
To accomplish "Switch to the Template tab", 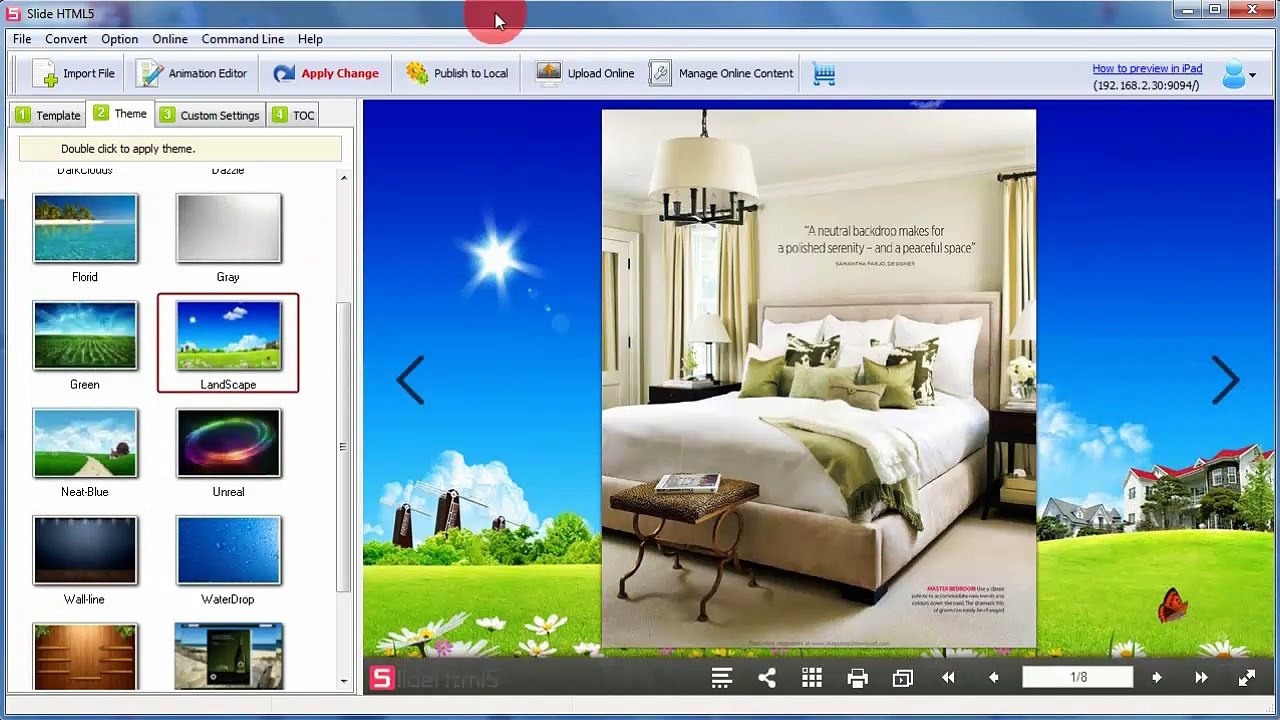I will click(x=48, y=115).
